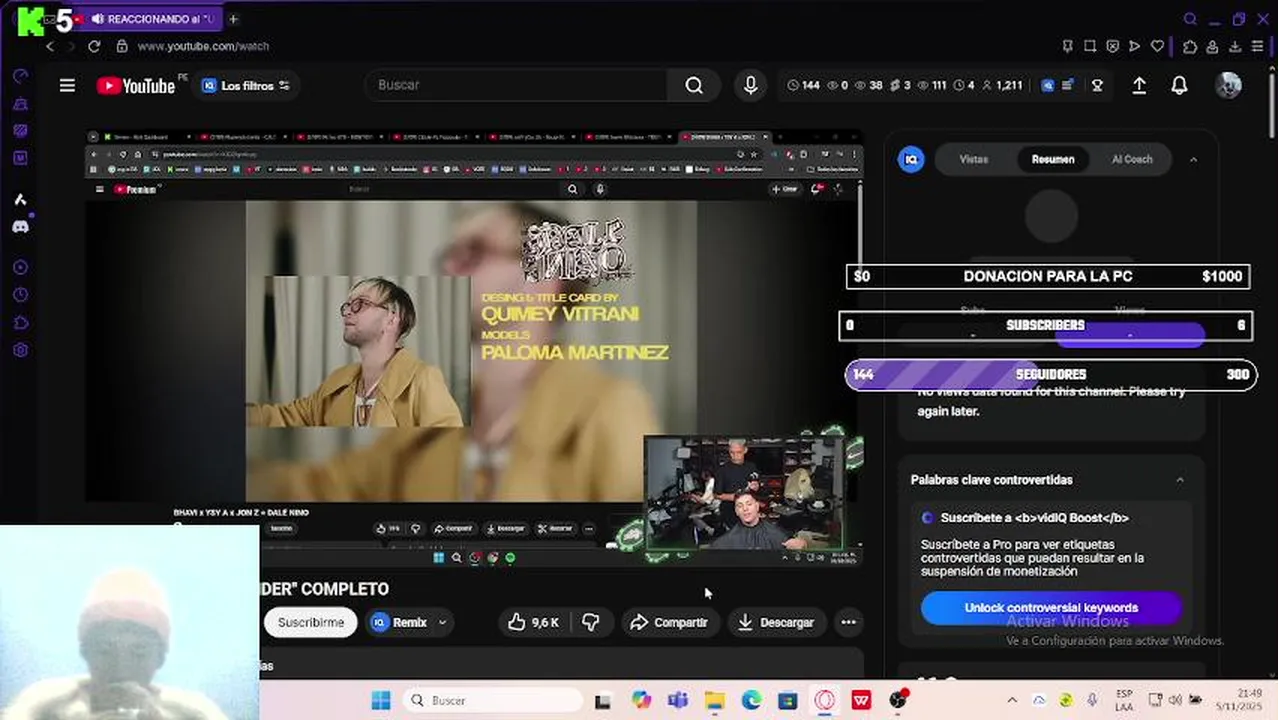Open Microsoft Teams from the taskbar

677,700
